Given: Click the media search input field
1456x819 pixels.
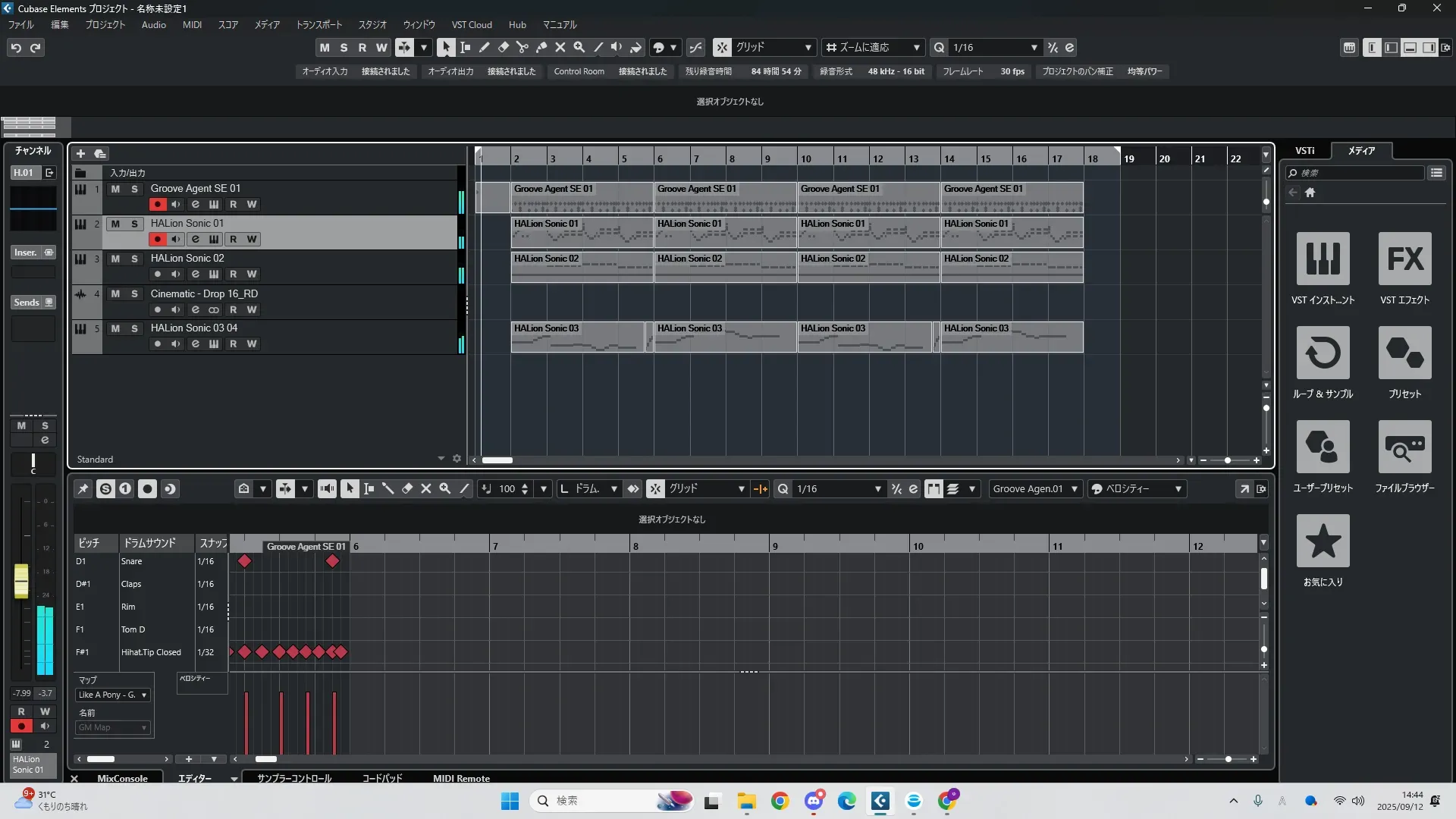Looking at the screenshot, I should [x=1357, y=173].
